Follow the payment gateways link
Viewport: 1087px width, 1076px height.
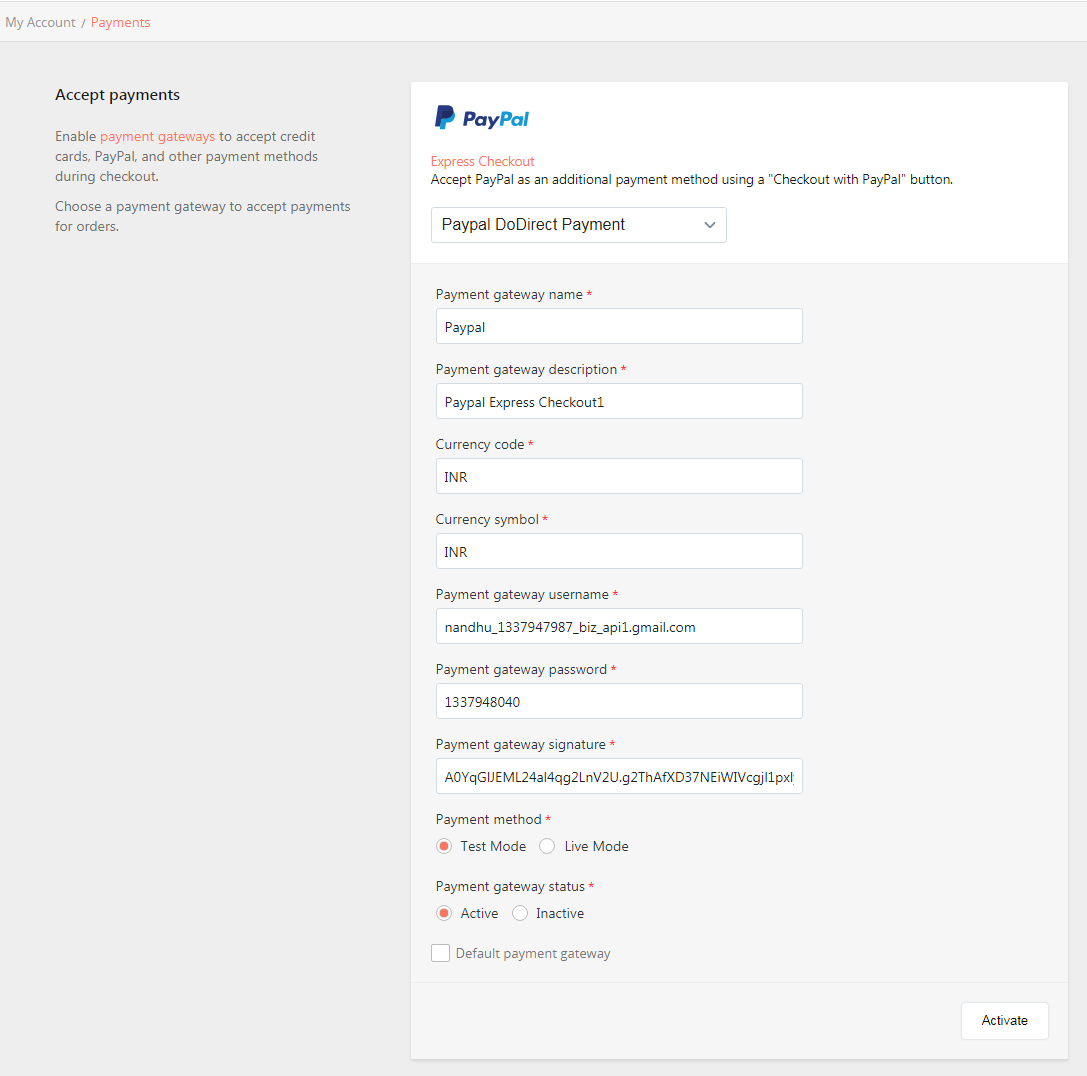coord(157,137)
